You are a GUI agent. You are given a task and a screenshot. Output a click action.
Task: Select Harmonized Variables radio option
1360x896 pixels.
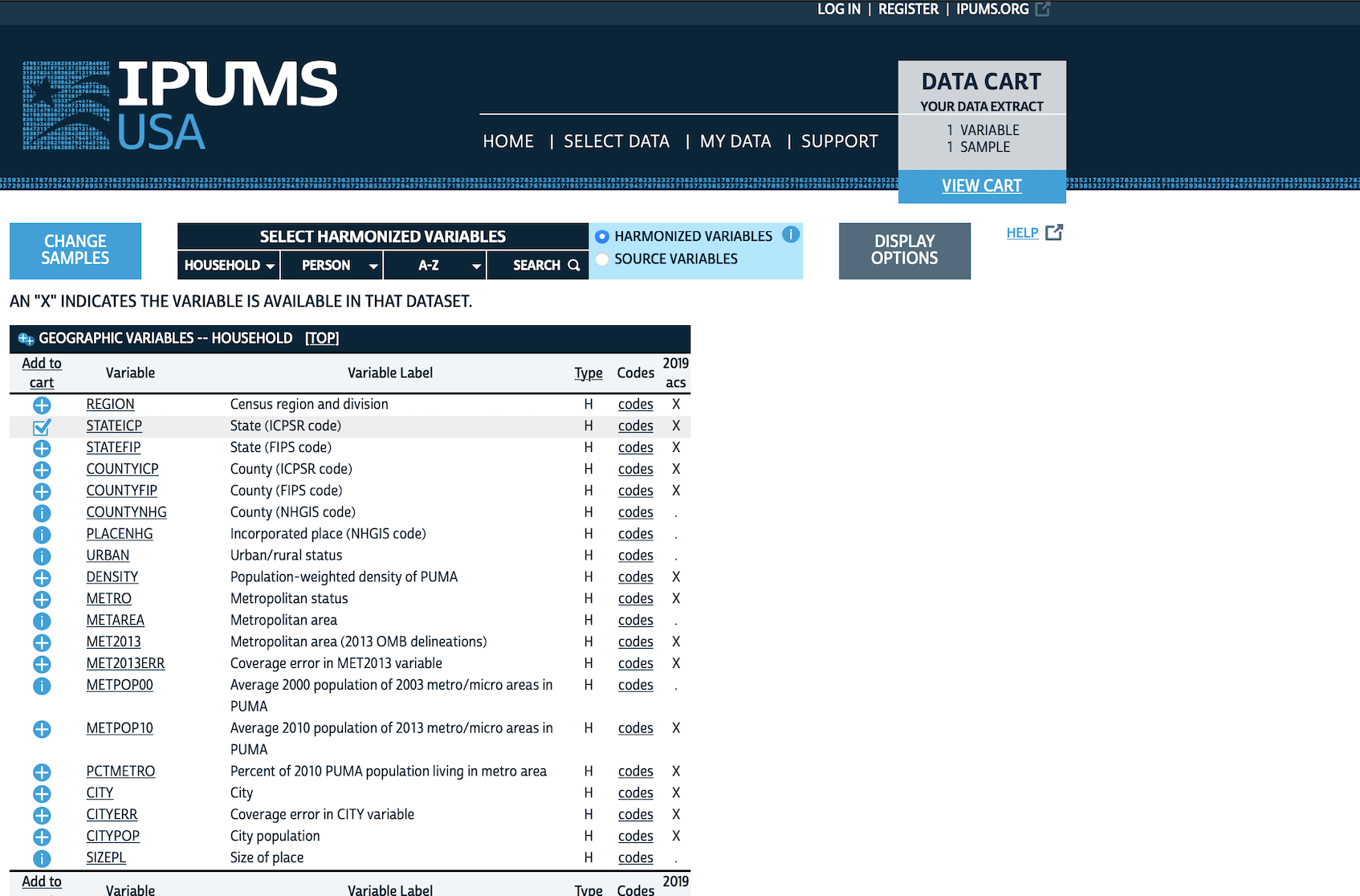pyautogui.click(x=602, y=237)
